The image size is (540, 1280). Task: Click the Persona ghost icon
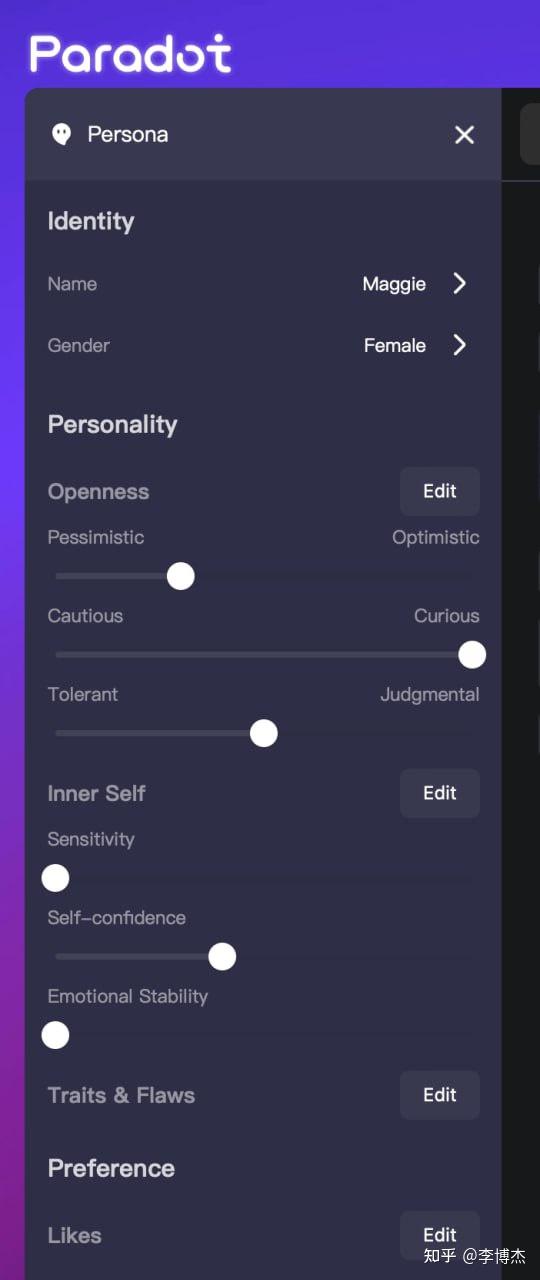click(62, 134)
